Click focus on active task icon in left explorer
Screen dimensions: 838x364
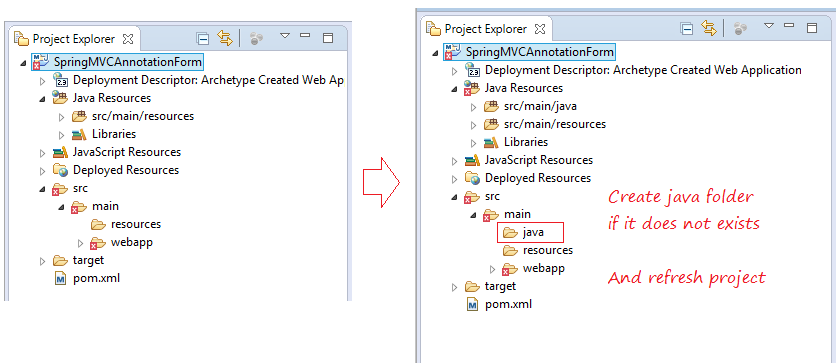257,38
